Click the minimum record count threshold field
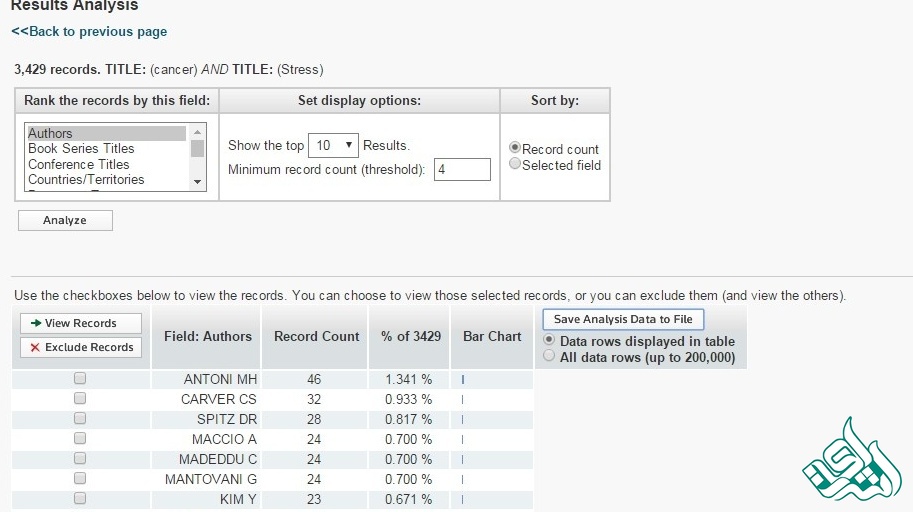 pos(462,170)
